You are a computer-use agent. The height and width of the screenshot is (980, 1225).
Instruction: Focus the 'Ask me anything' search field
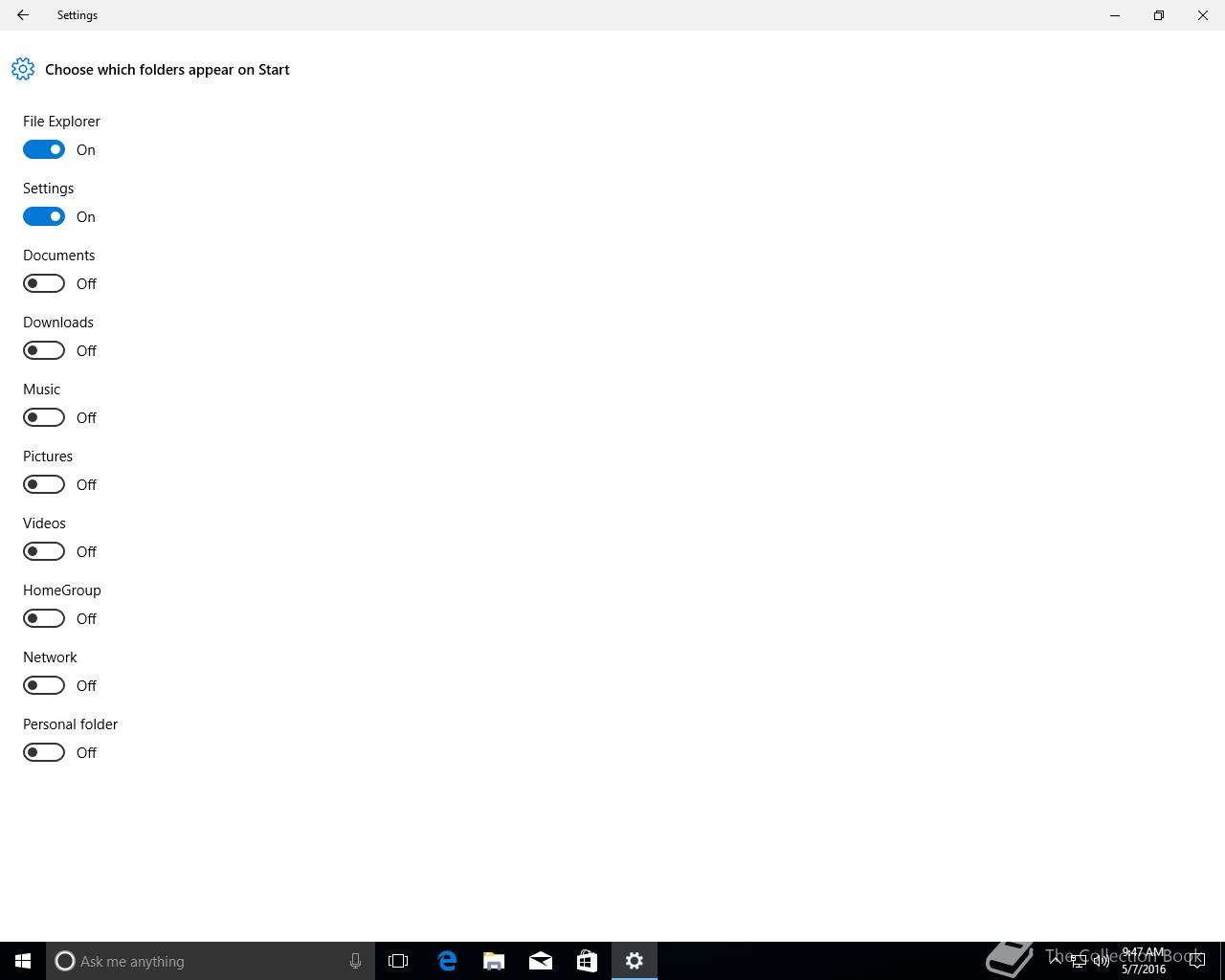211,961
